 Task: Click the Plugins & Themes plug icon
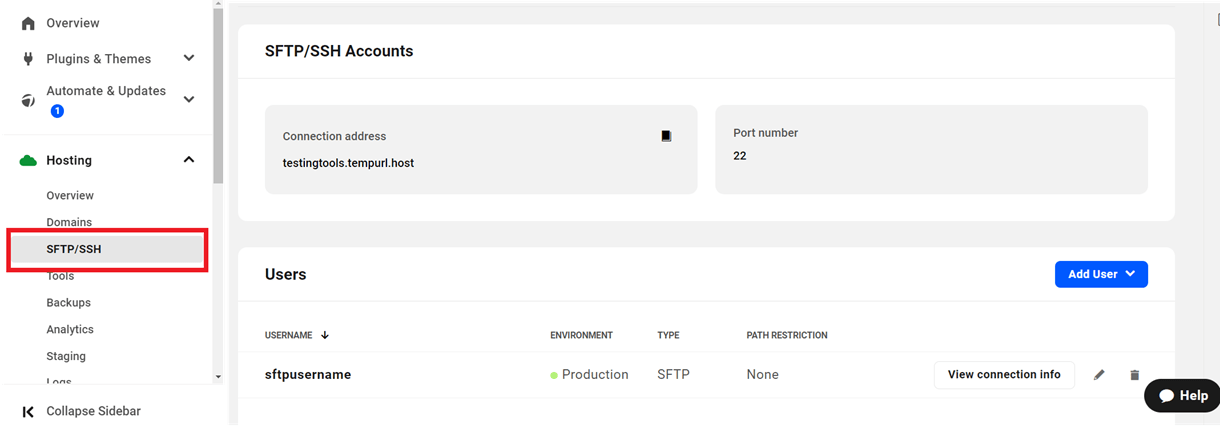tap(28, 59)
